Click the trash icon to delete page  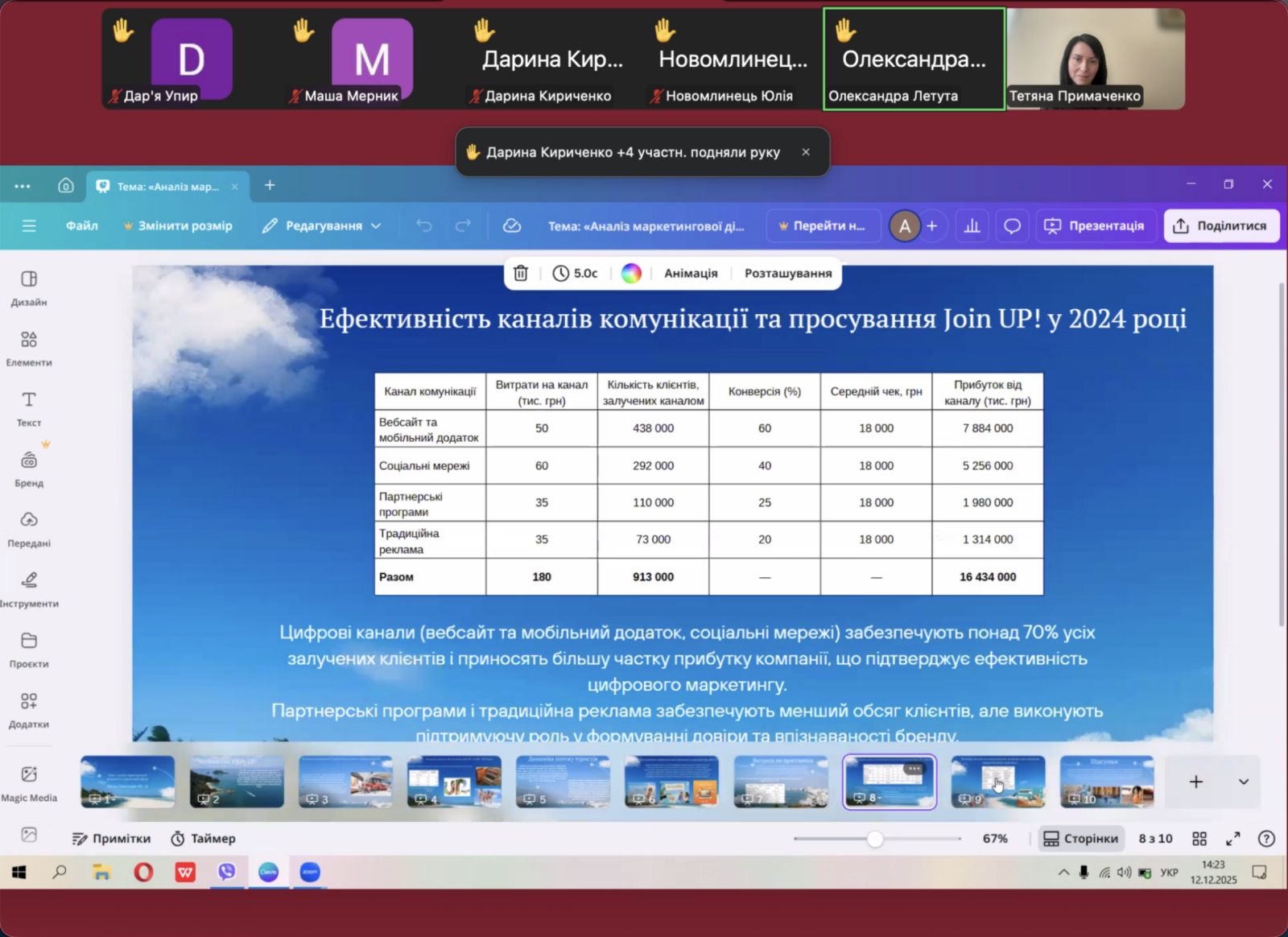pos(521,274)
